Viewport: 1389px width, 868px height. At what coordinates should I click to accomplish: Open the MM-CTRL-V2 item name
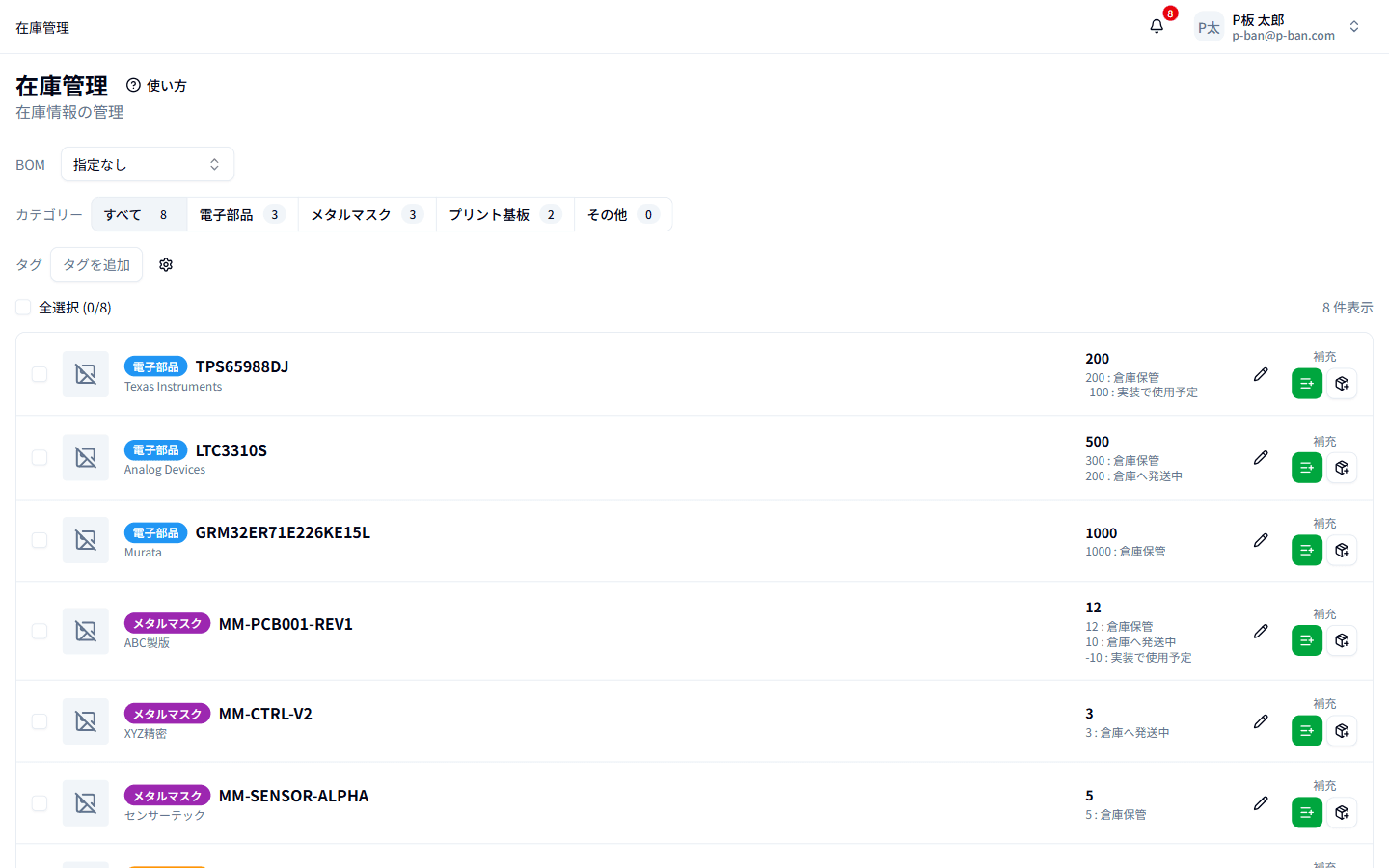click(x=265, y=714)
